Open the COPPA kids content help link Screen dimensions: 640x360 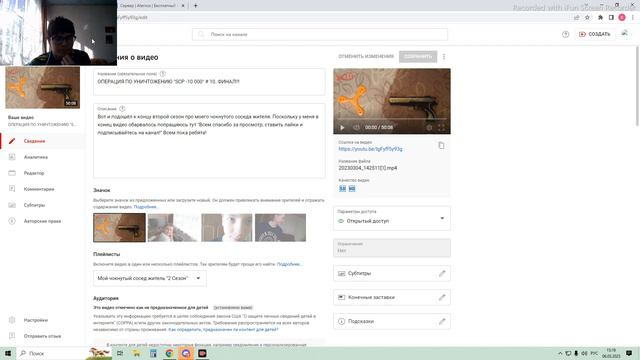tap(223, 329)
